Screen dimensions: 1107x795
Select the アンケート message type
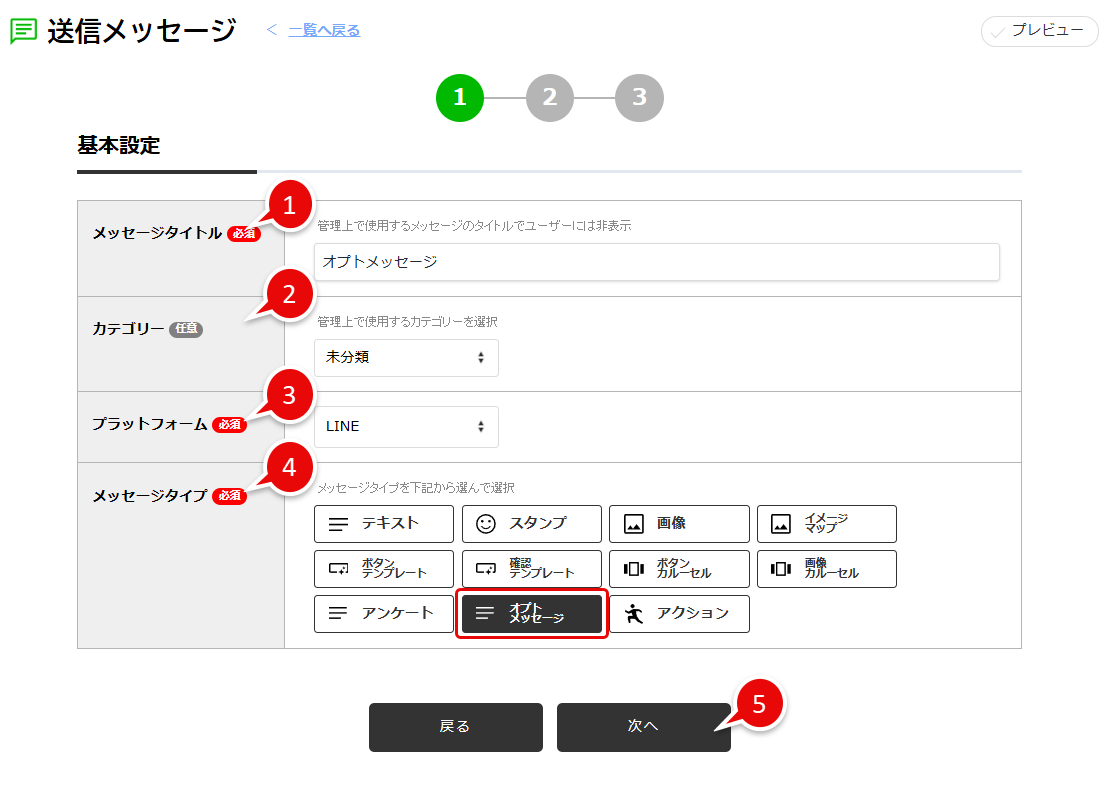pyautogui.click(x=383, y=614)
